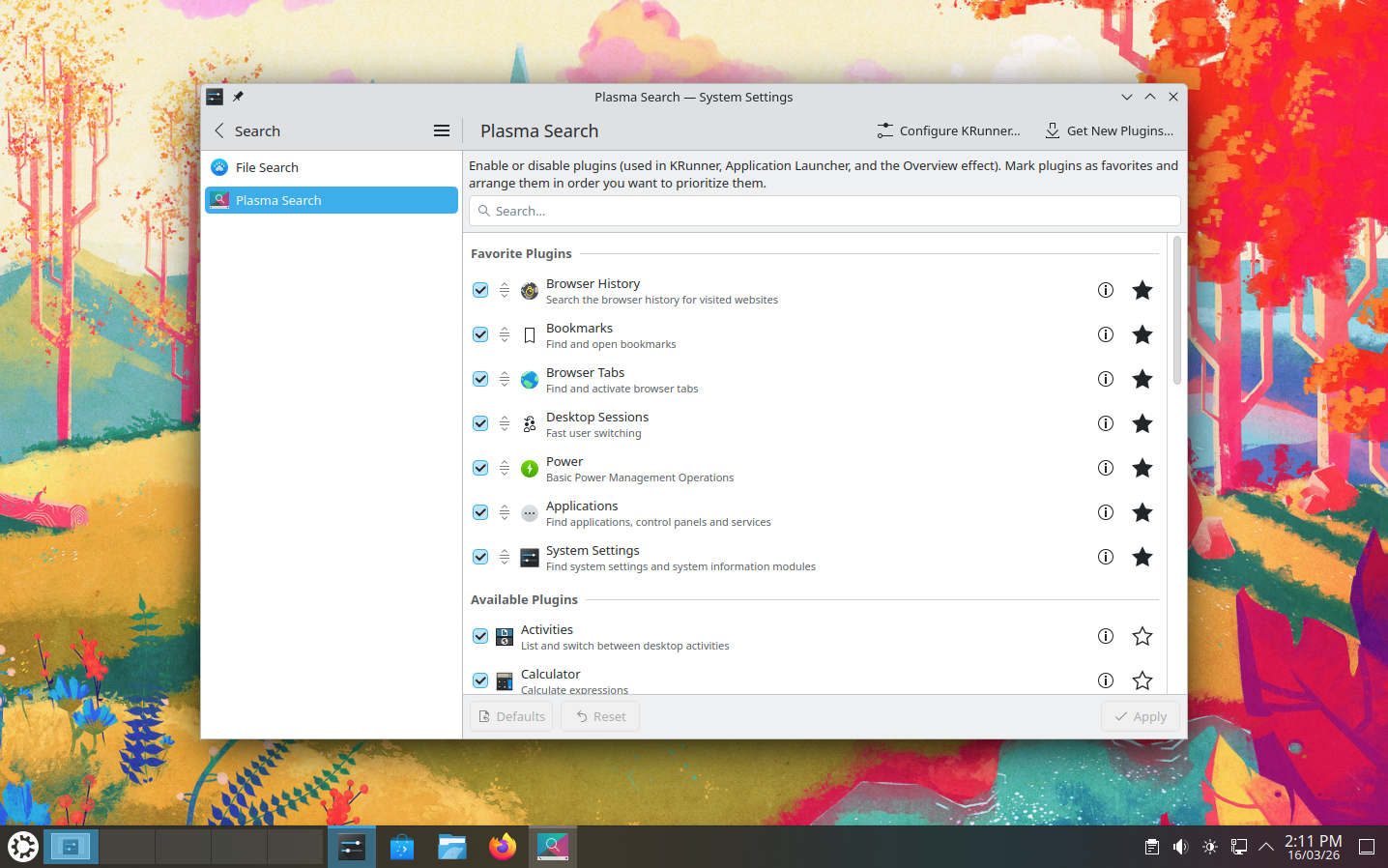View info about Desktop Sessions plugin
The image size is (1388, 868).
[1106, 423]
